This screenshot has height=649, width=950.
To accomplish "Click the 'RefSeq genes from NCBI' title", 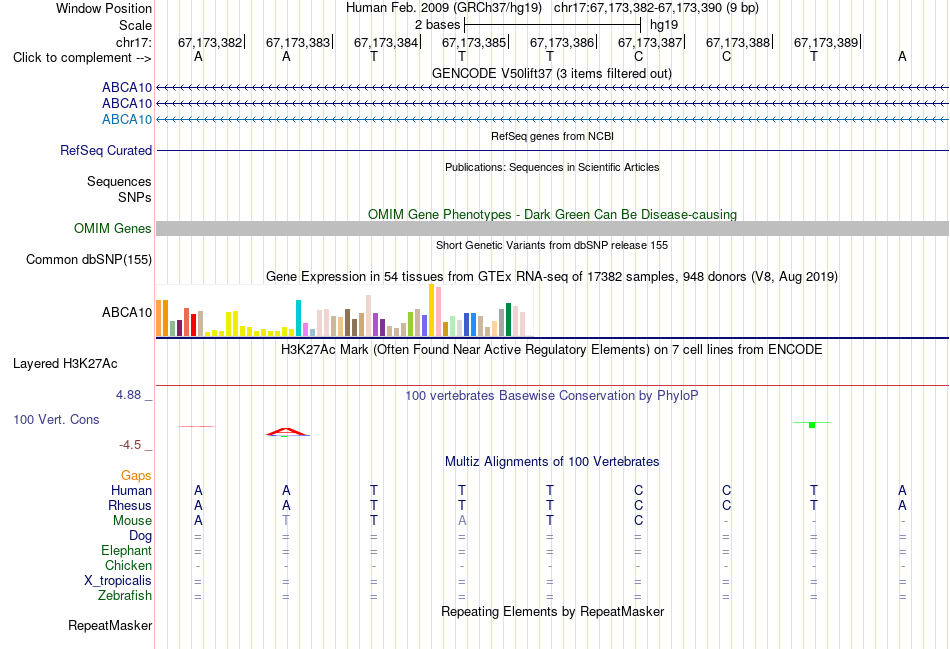I will 552,136.
